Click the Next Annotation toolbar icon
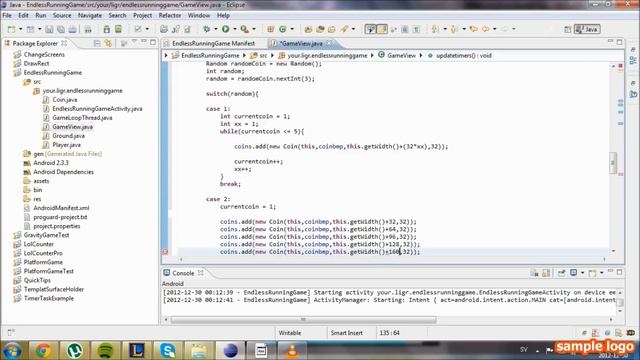Screen dimensions: 640x360 point(435,29)
